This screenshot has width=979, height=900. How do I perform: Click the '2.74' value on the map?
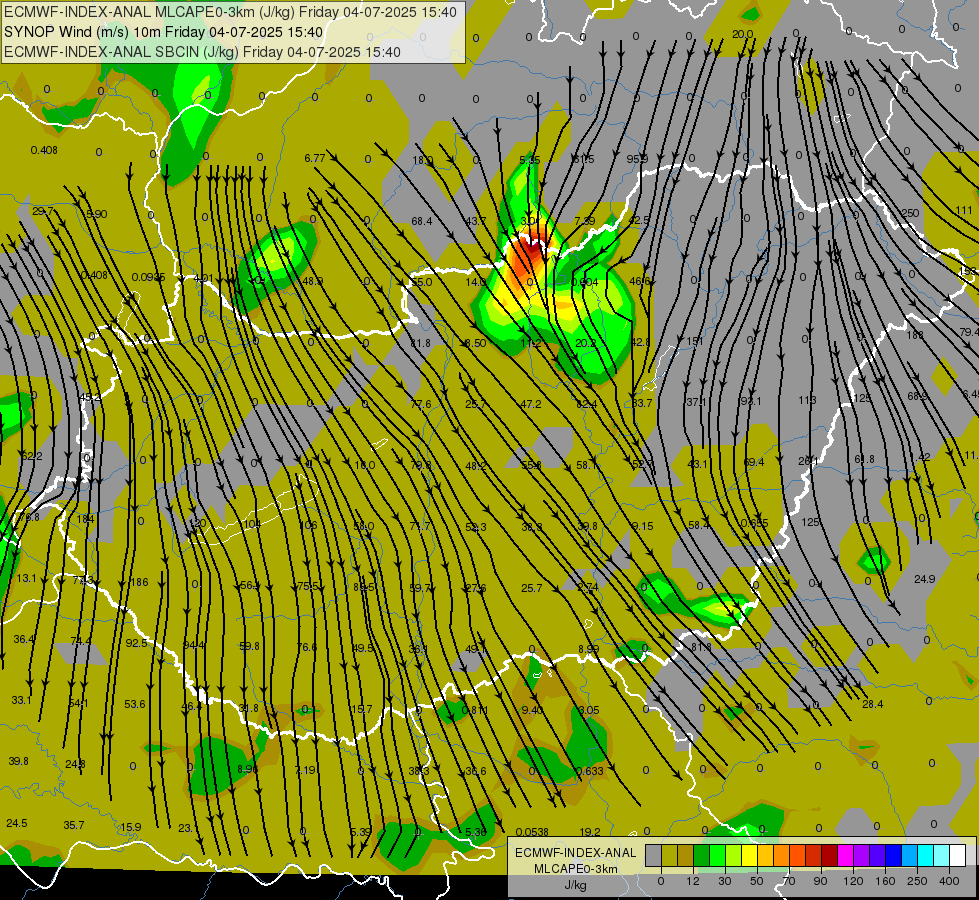pos(588,587)
